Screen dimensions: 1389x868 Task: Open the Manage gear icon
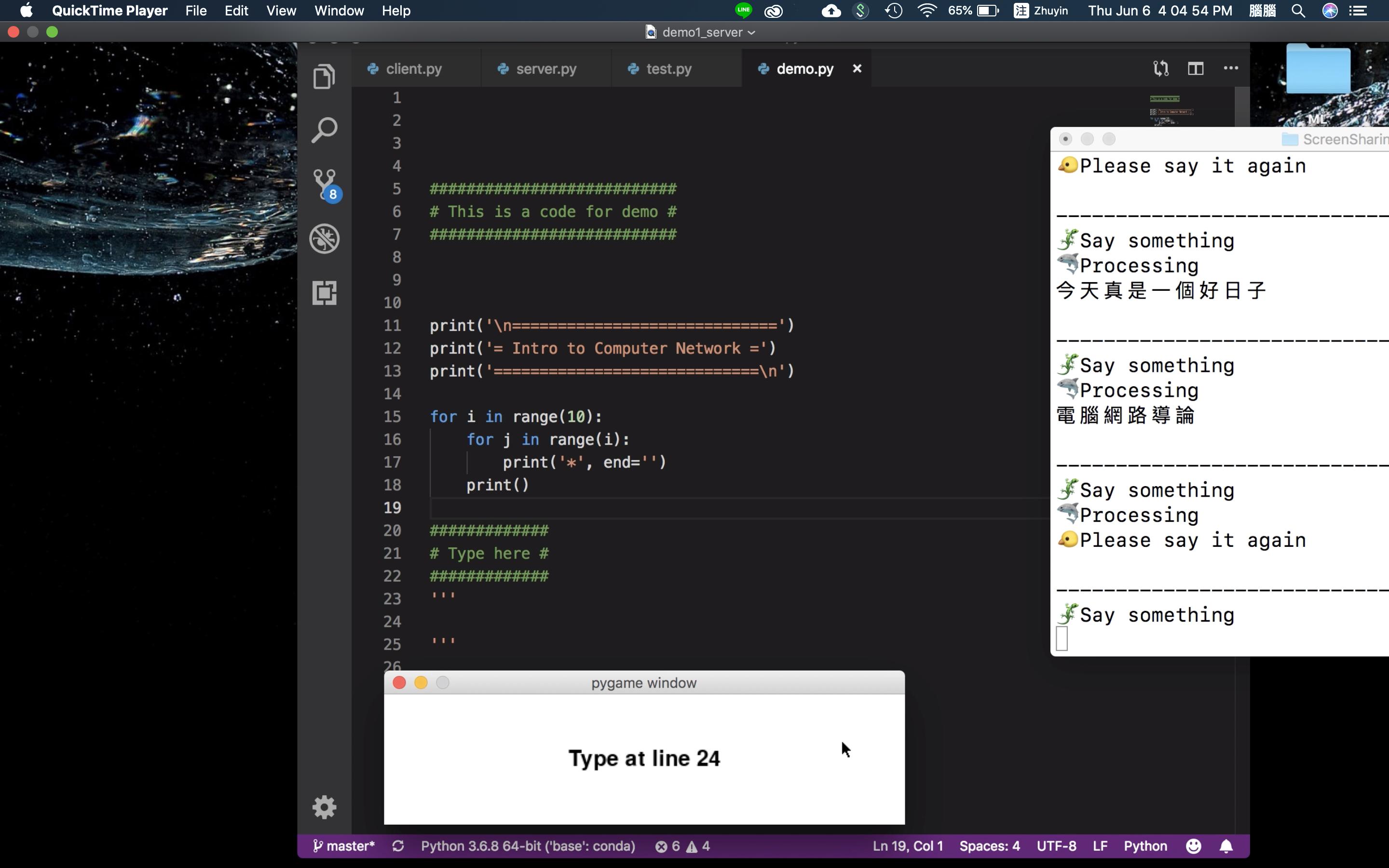point(324,807)
